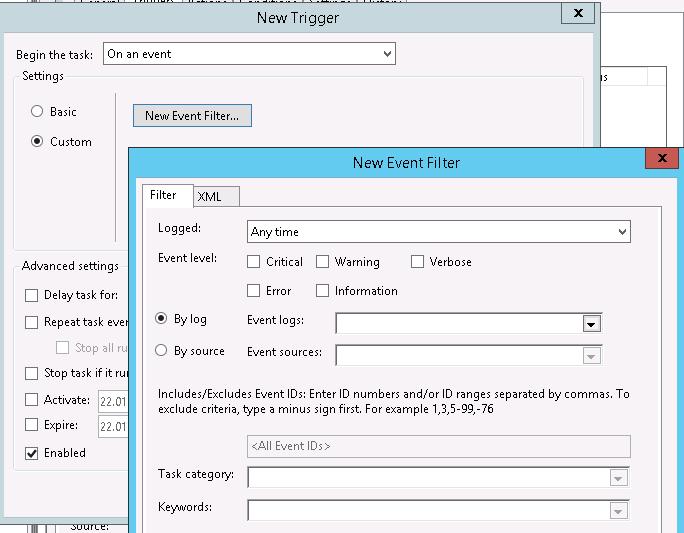Viewport: 684px width, 533px height.
Task: Select the By source radio button
Action: tap(161, 350)
